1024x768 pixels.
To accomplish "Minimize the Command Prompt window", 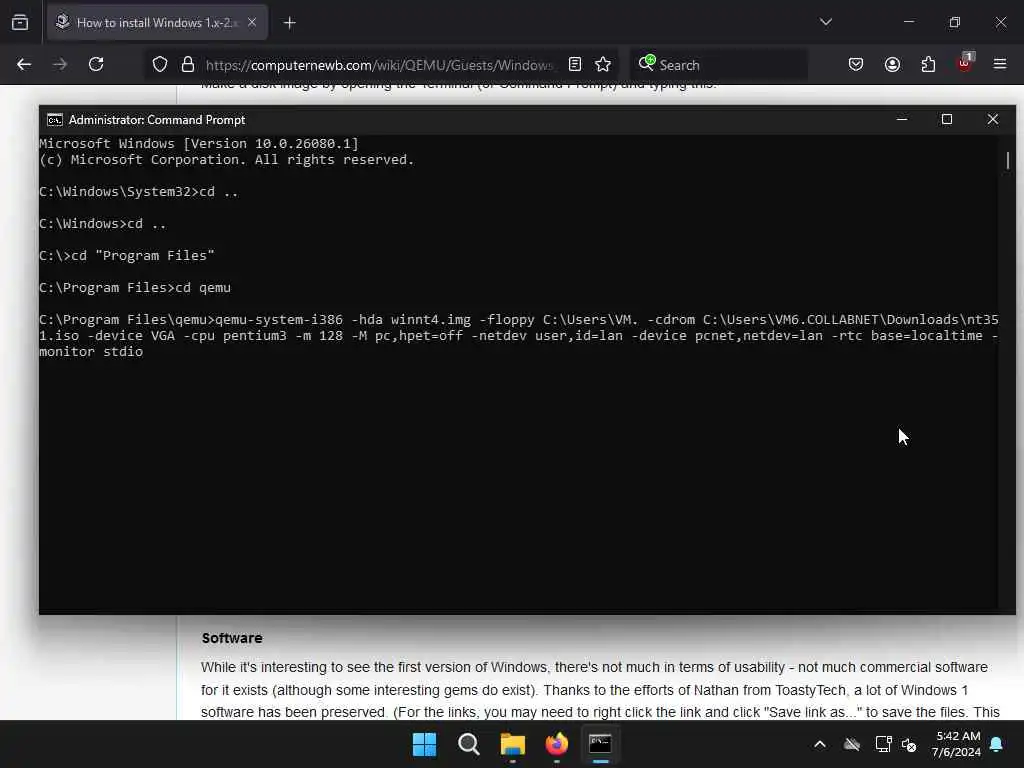I will [x=902, y=120].
